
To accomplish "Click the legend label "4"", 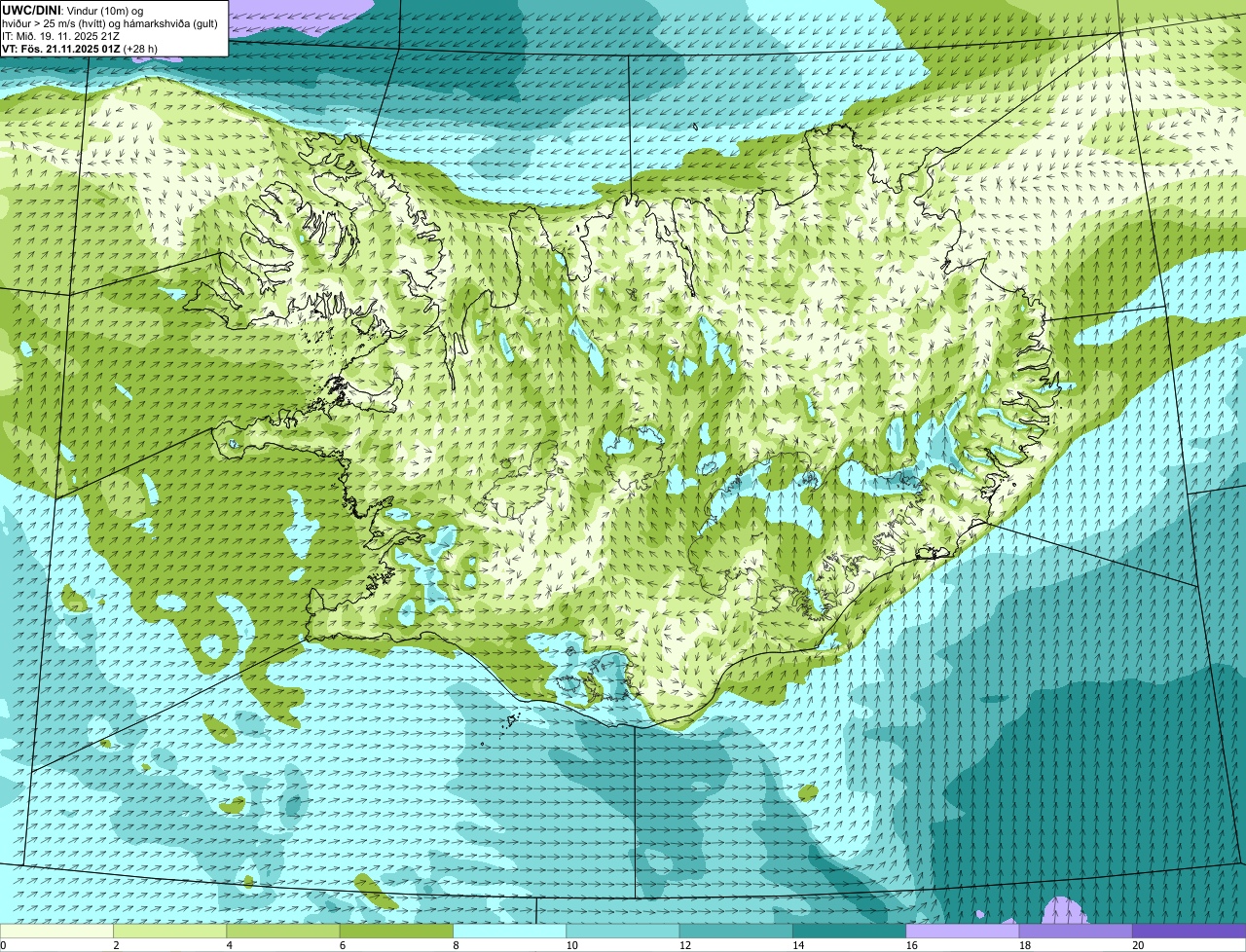I will coord(229,945).
